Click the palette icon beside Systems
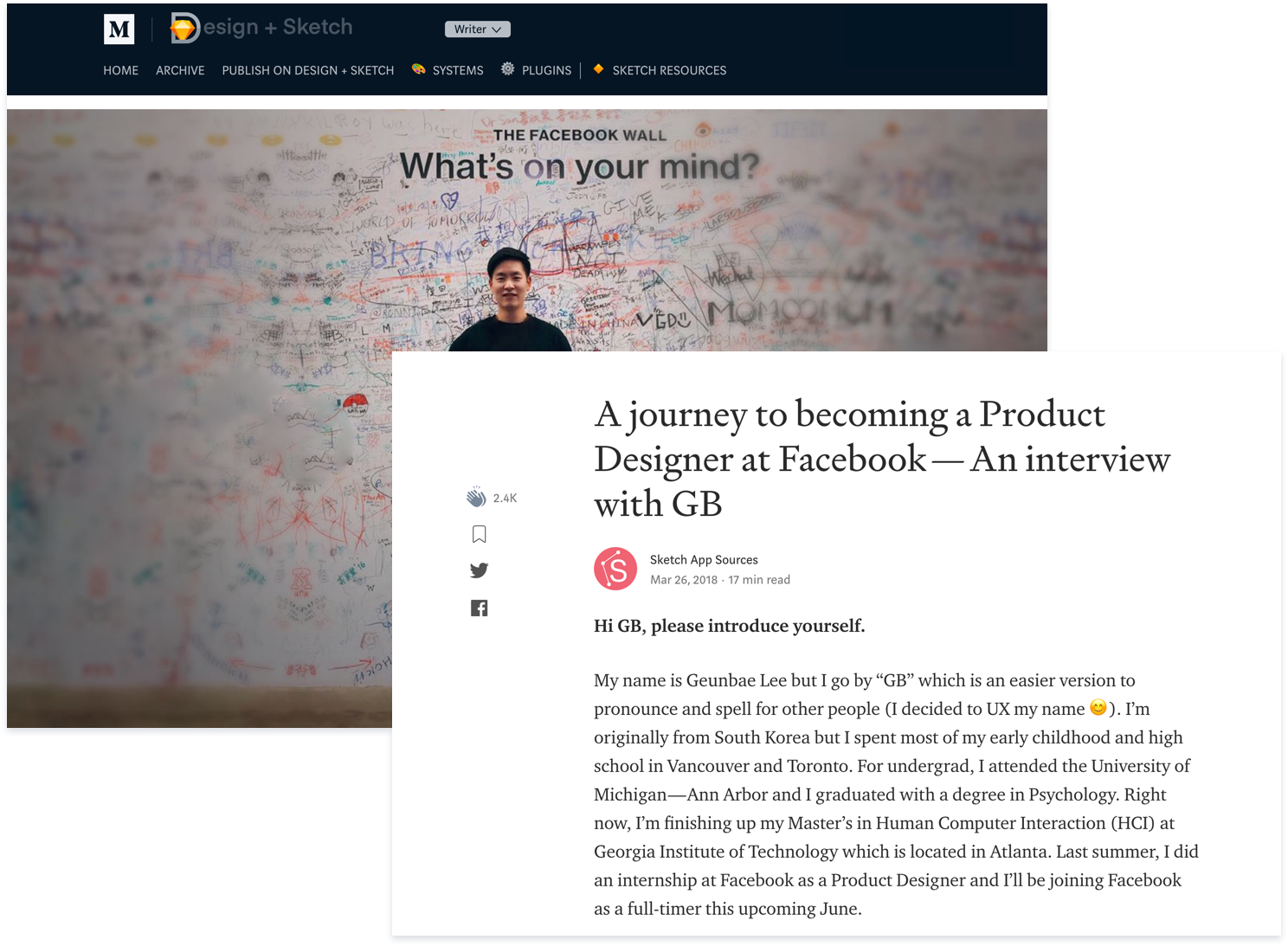The height and width of the screenshot is (946, 1288). click(x=418, y=69)
